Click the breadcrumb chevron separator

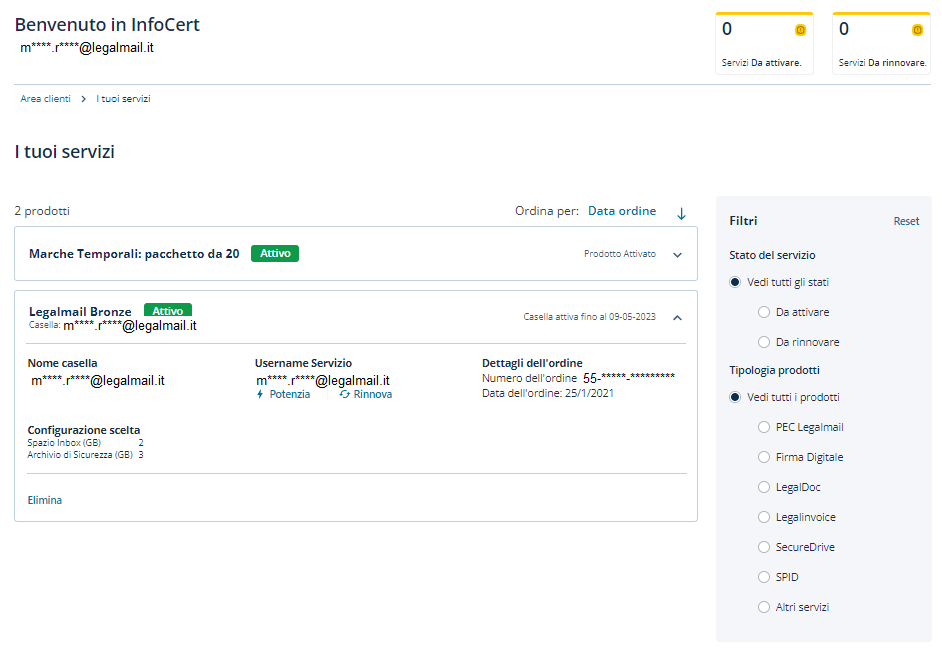point(83,99)
